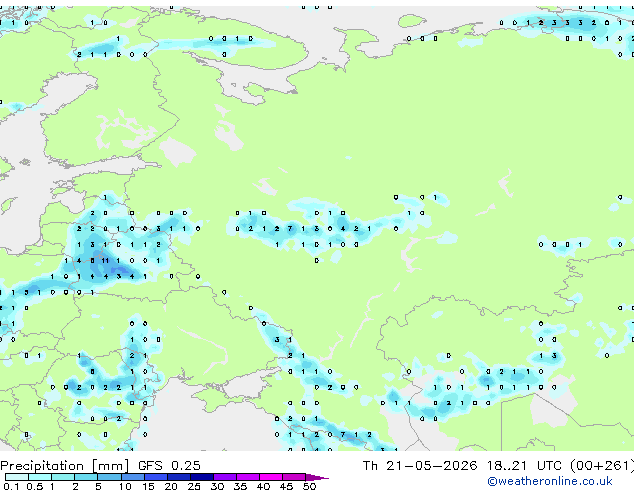The height and width of the screenshot is (490, 634).
Task: Select the light blue 2–5 mm legend swatch
Action: (x=86, y=477)
